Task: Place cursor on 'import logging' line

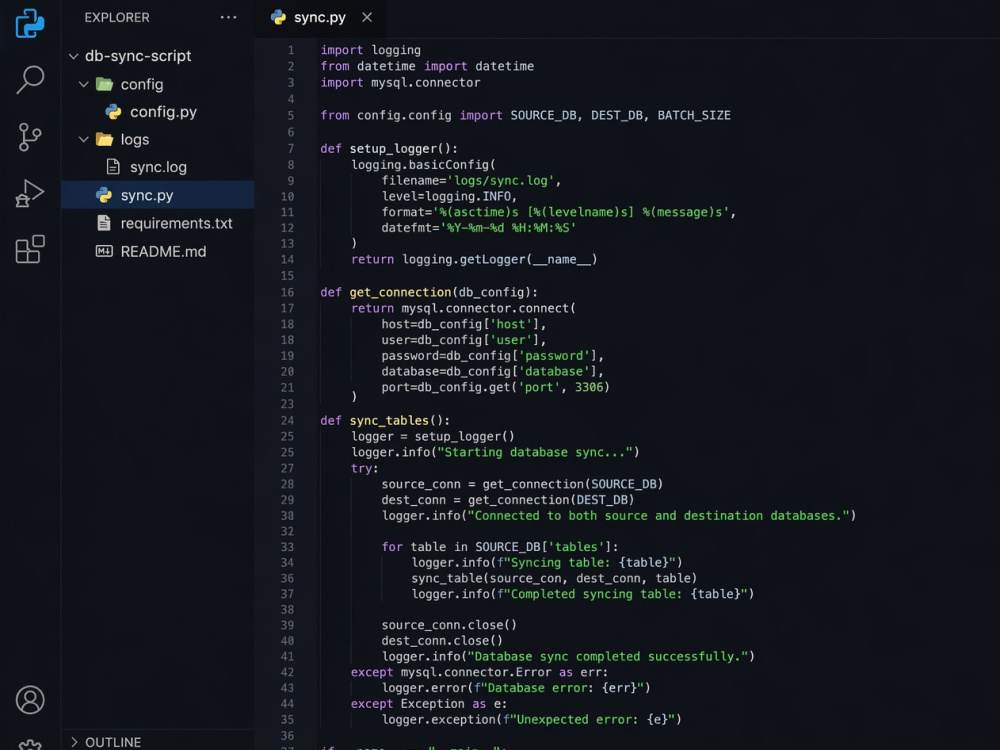Action: click(x=371, y=50)
